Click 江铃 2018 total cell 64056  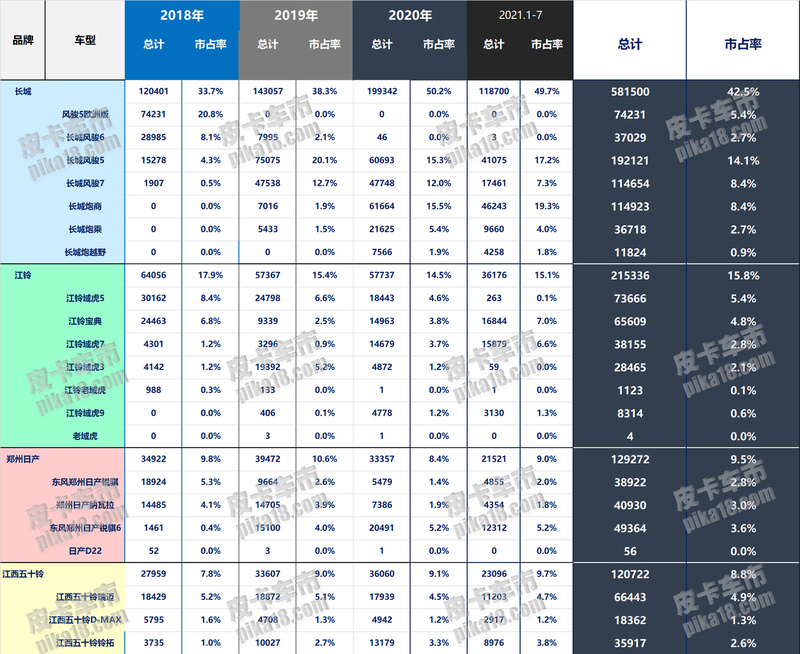click(x=154, y=275)
